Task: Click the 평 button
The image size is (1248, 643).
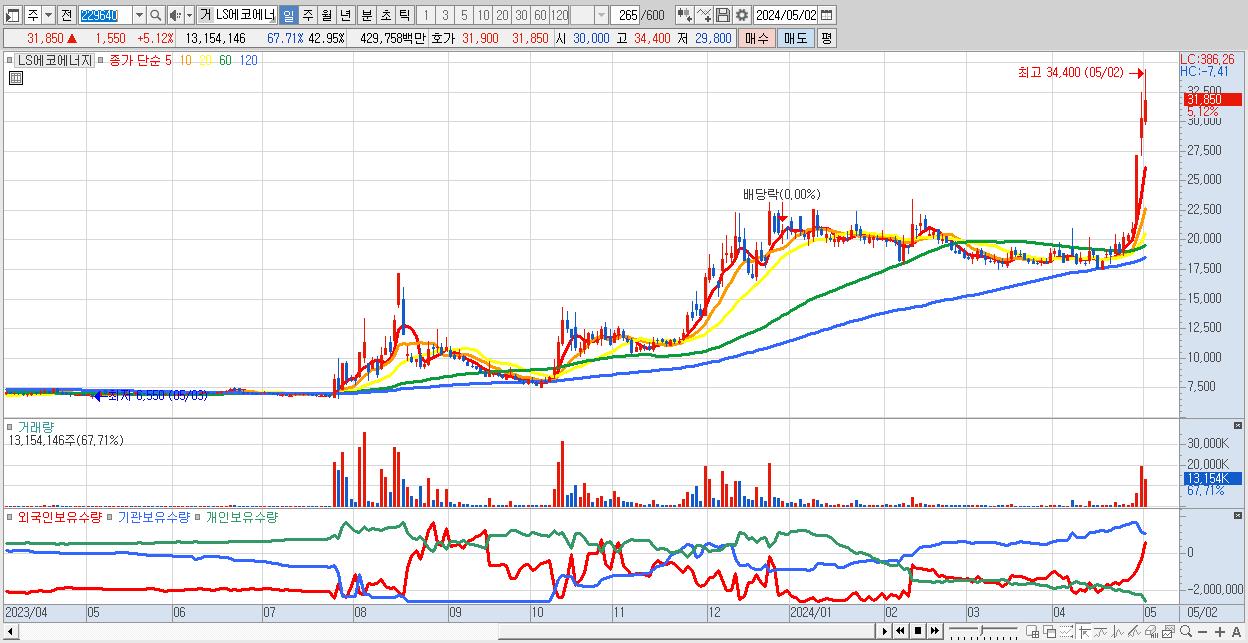Action: [x=826, y=38]
